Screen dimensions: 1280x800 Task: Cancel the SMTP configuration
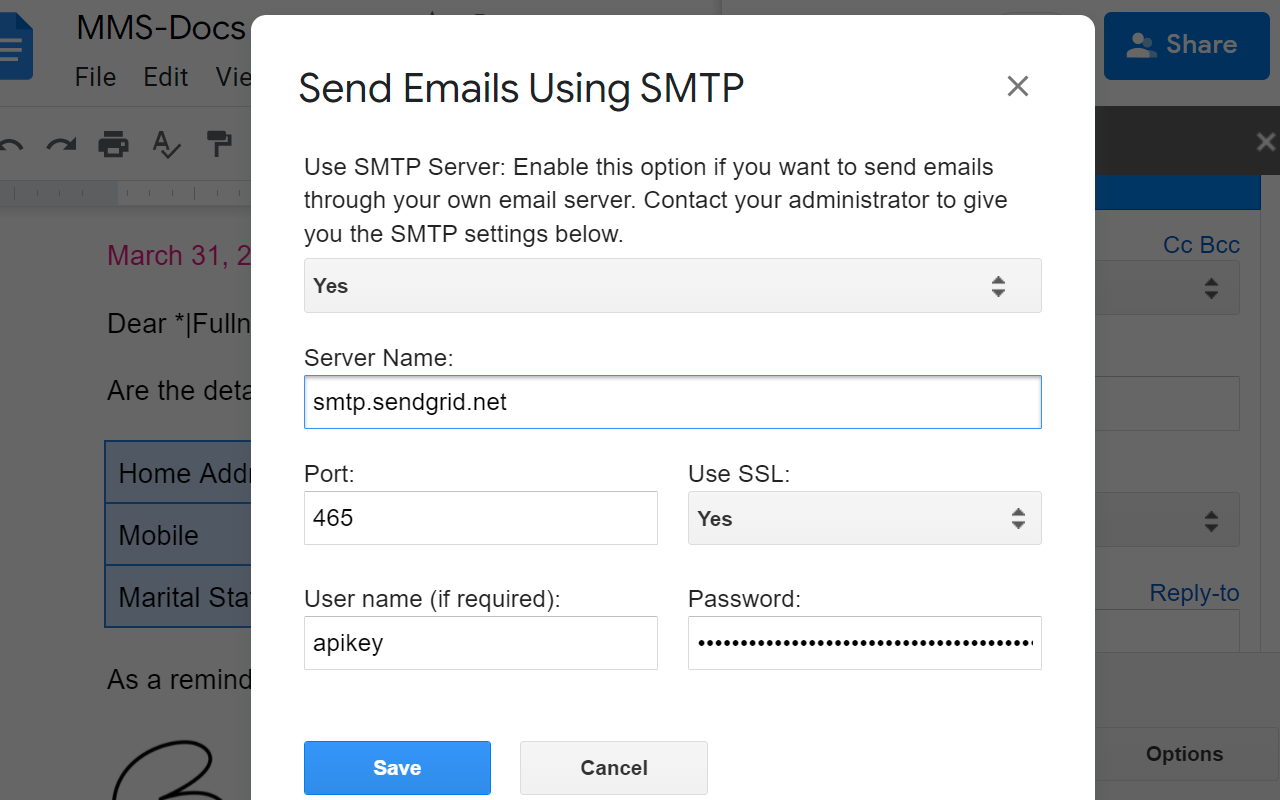613,768
